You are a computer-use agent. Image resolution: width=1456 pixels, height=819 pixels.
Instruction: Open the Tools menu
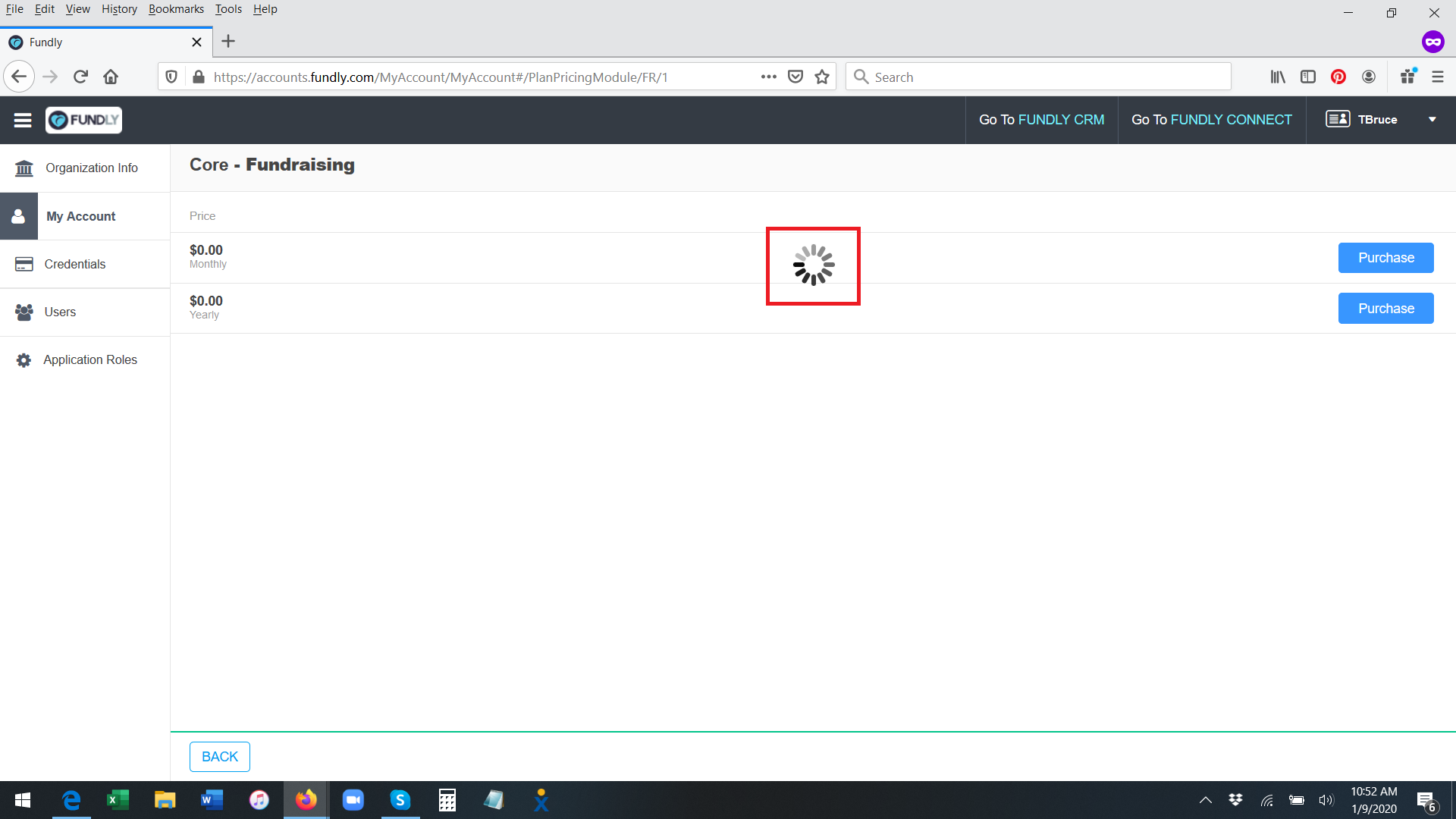(x=228, y=9)
